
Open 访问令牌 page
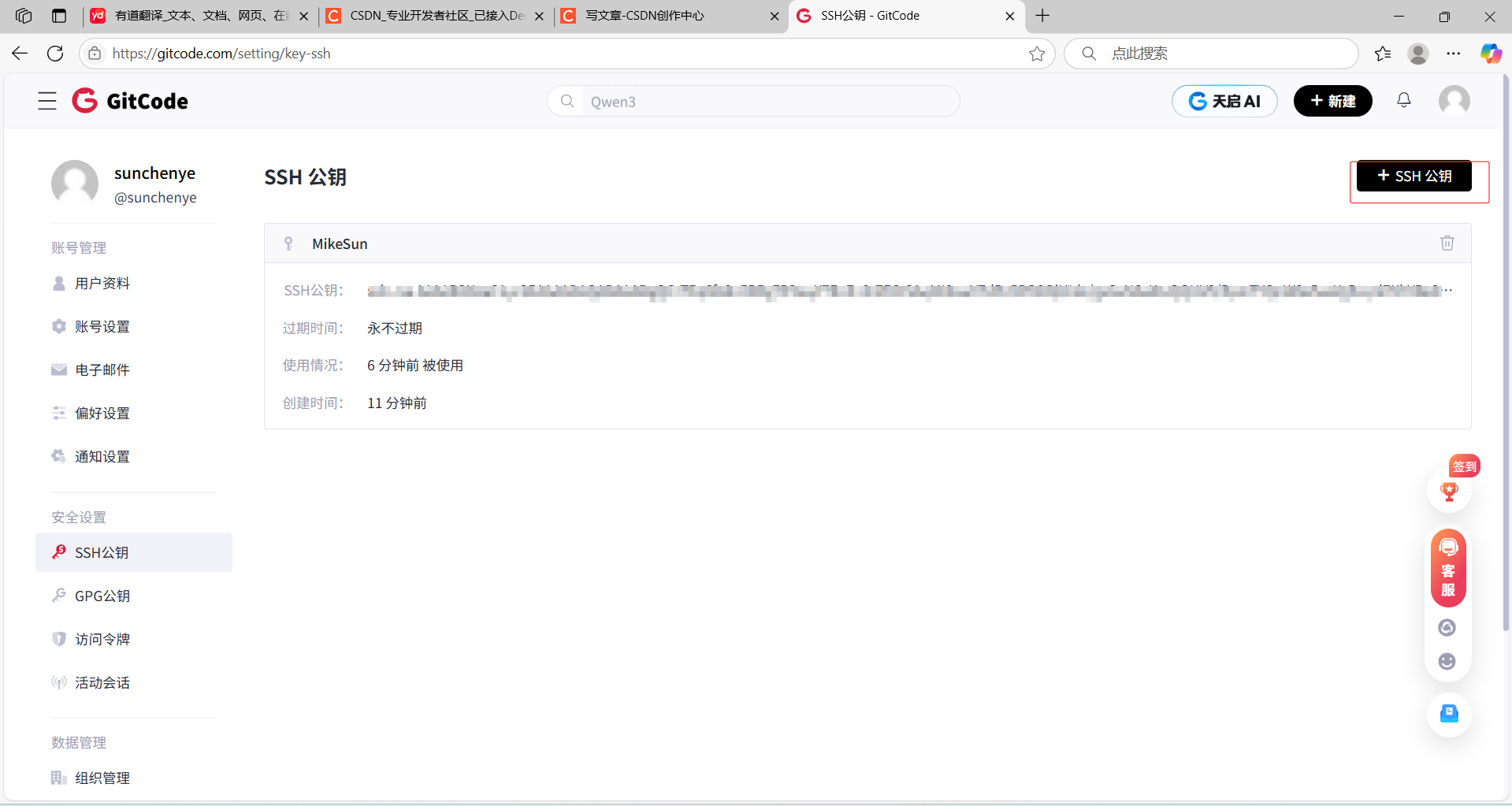click(x=102, y=639)
